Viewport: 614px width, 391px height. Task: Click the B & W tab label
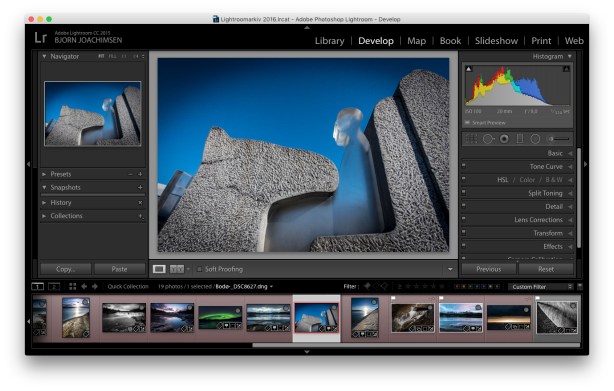click(x=554, y=180)
